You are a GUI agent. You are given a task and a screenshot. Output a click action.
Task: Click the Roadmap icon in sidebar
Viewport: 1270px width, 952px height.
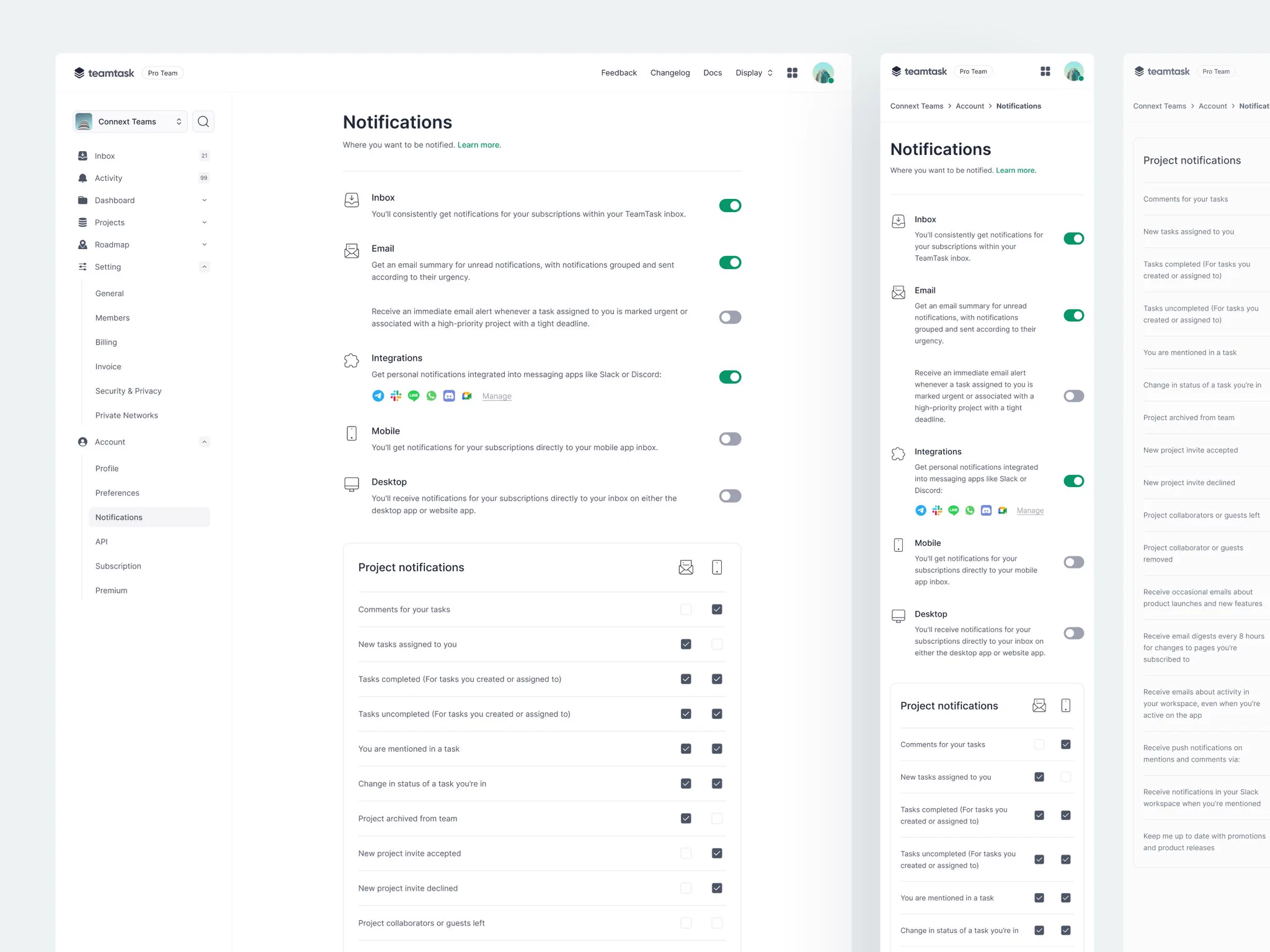[x=82, y=244]
